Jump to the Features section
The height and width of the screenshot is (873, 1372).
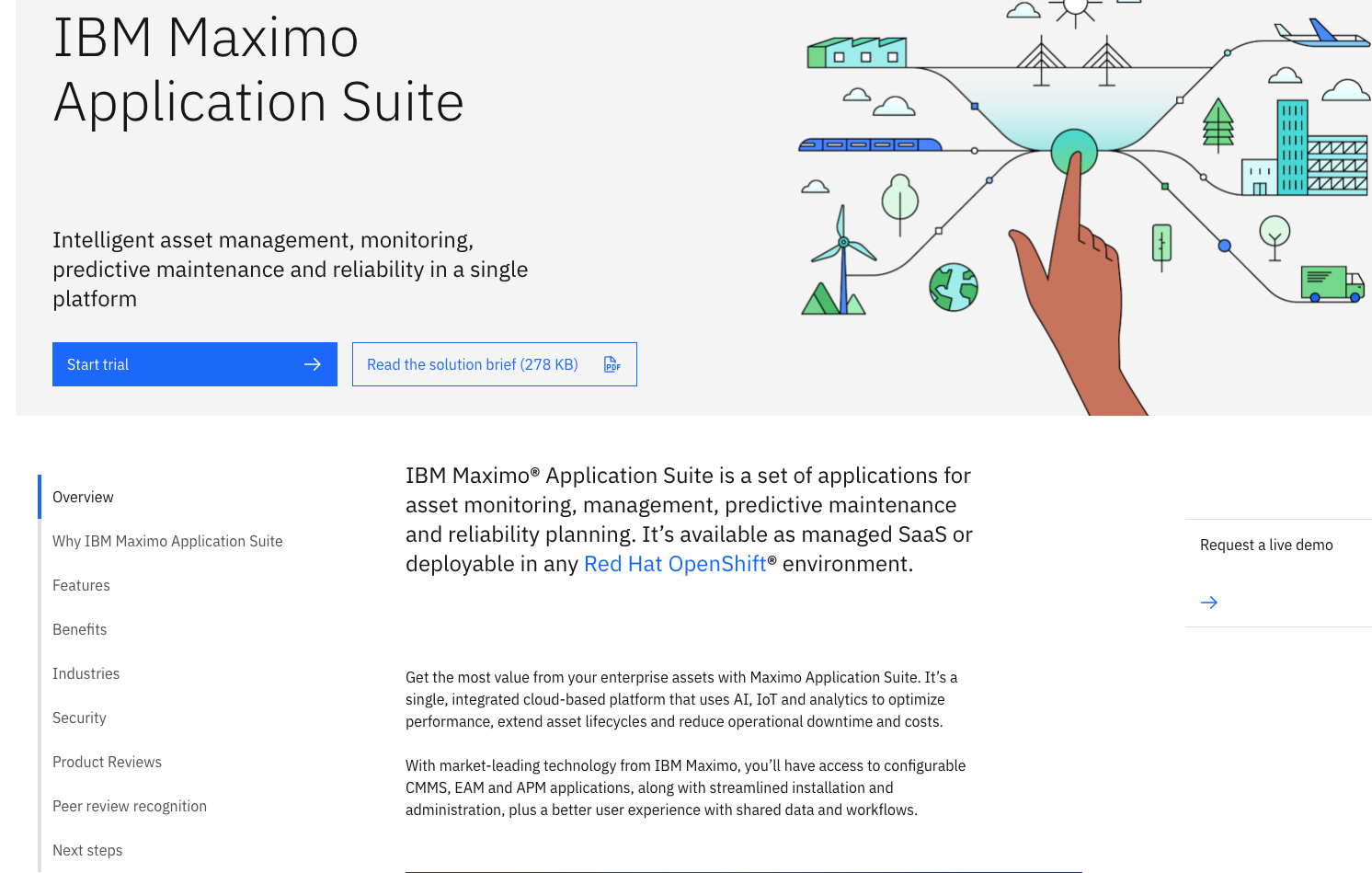pyautogui.click(x=81, y=585)
